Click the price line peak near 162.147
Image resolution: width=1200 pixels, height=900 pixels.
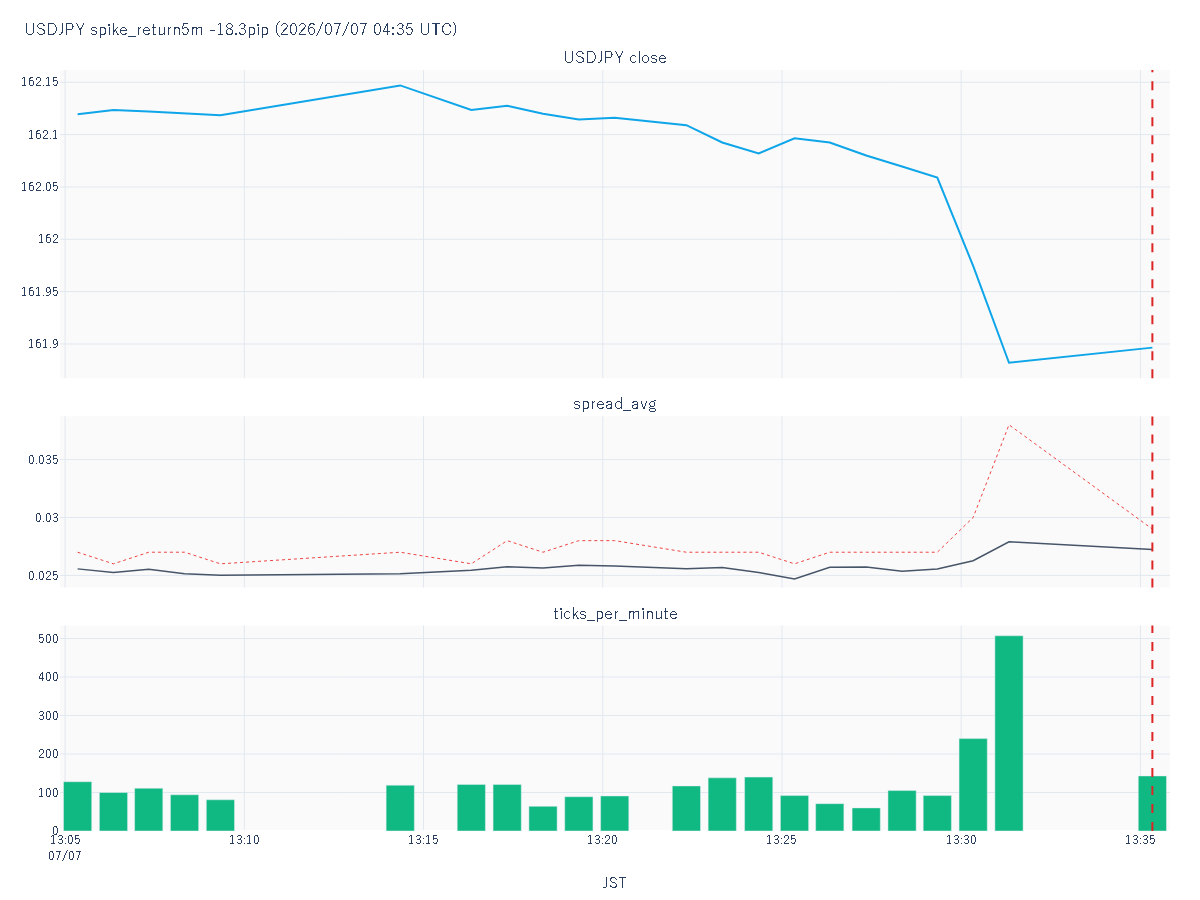pos(400,85)
